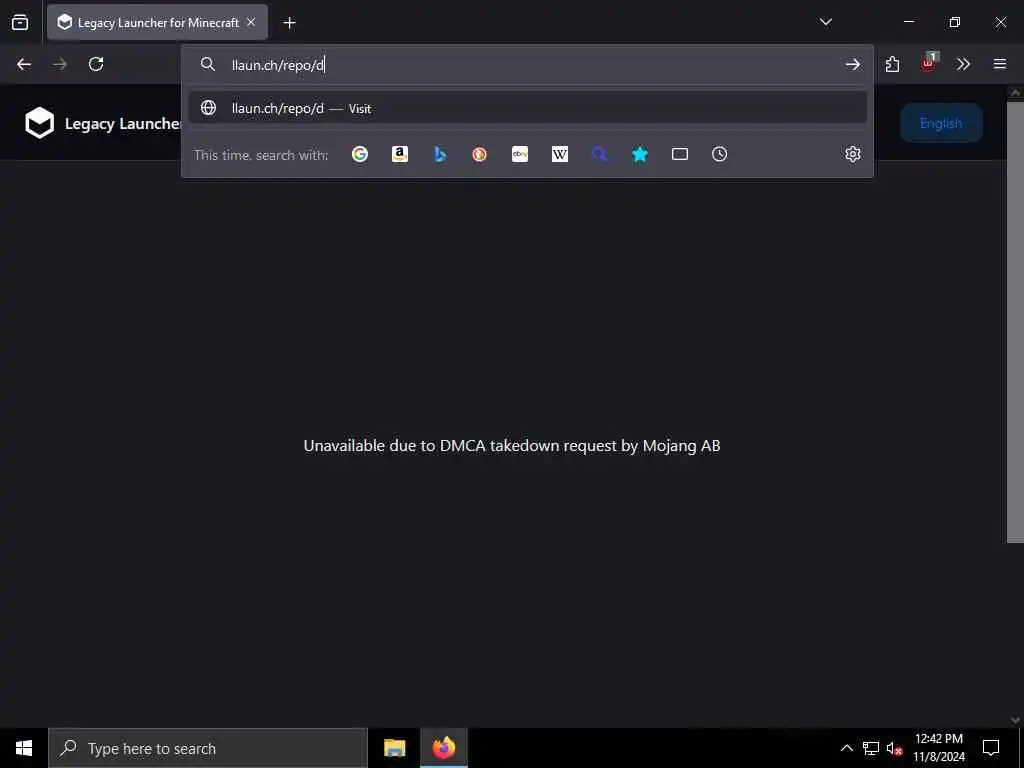1024x768 pixels.
Task: Click the Firefox taskbar icon
Action: click(x=443, y=748)
